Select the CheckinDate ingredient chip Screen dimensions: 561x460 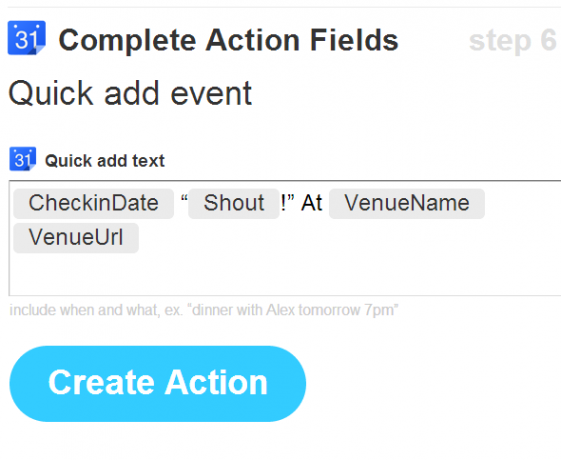pos(93,203)
